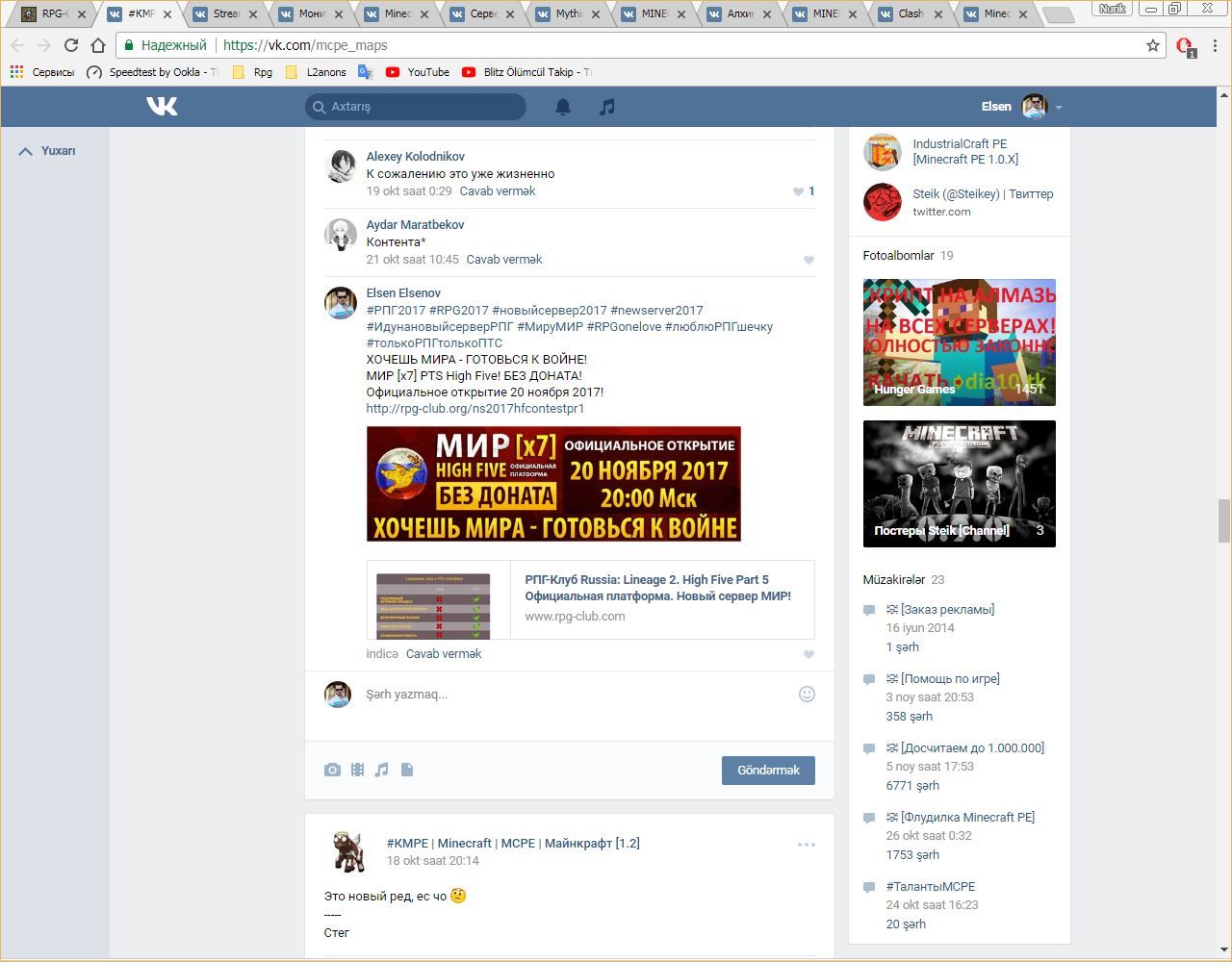Reply to Aydar Maratbekov via Cavab vermək
Viewport: 1232px width, 962px height.
coord(504,260)
